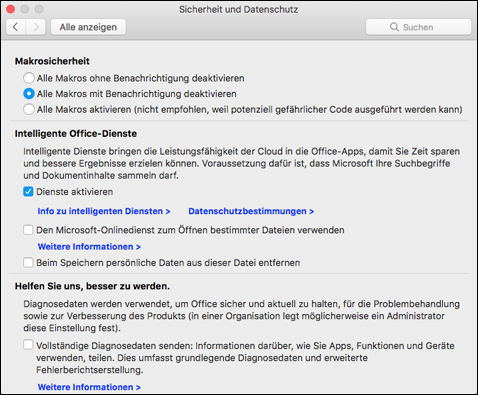Click the Intelligente Office-Dienste heading
Screen dimensions: 478x395
(76, 134)
